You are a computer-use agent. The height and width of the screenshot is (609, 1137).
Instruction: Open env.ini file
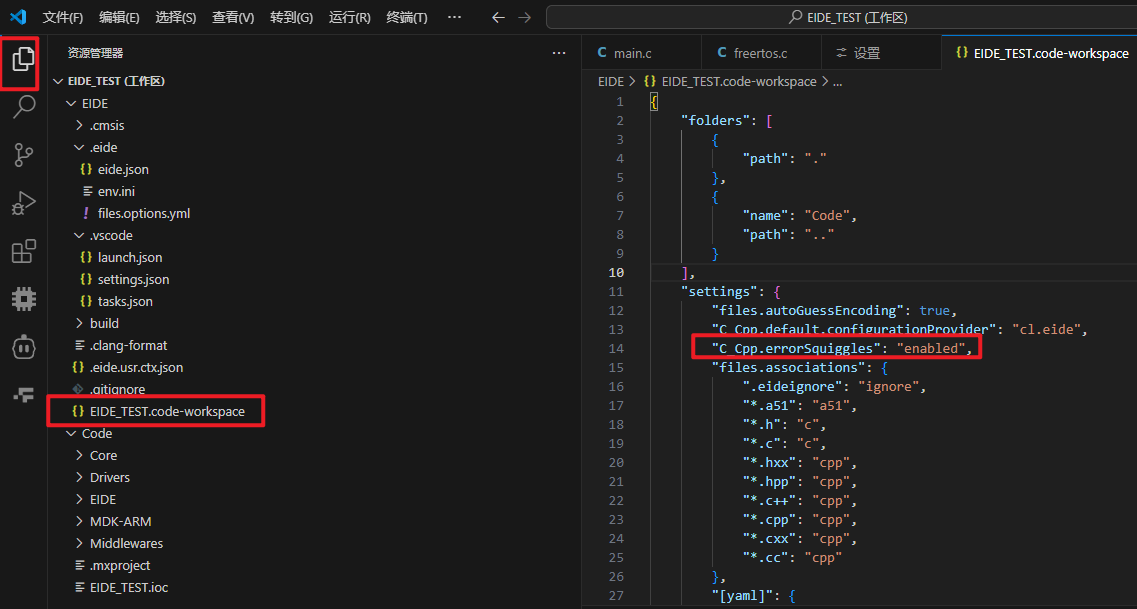pyautogui.click(x=116, y=191)
